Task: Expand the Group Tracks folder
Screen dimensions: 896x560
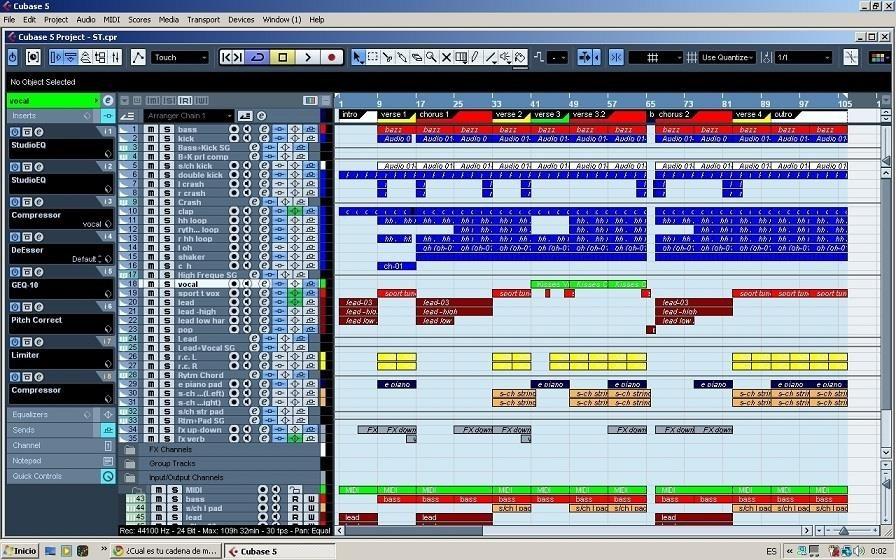Action: coord(130,463)
